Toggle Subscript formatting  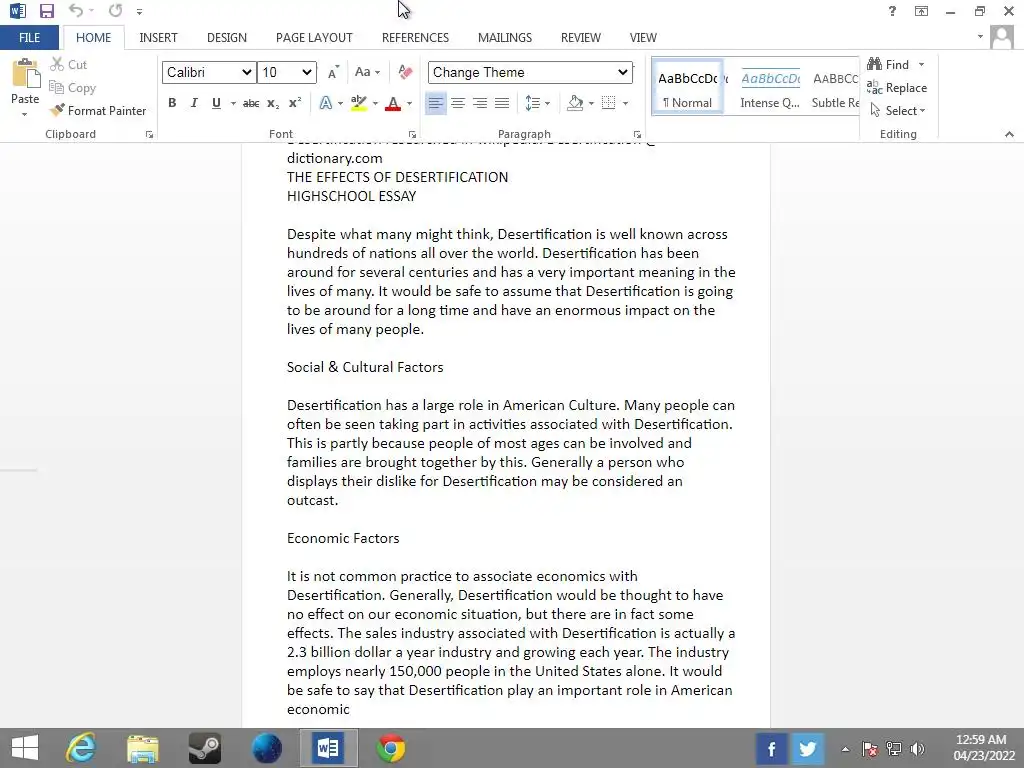(x=273, y=103)
